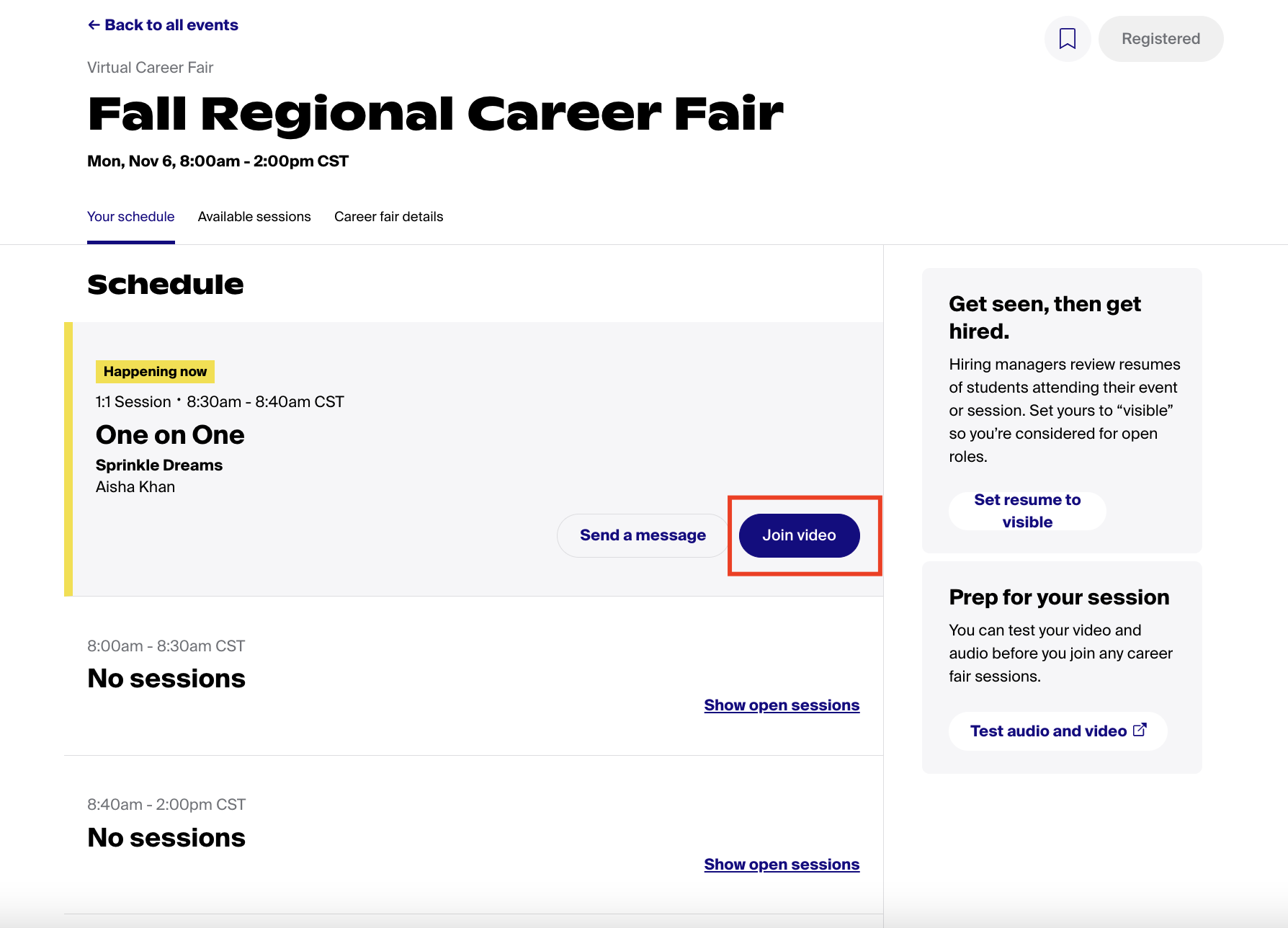Screen dimensions: 1288x928
Task: Click the Sprinkle Dreams company name
Action: pos(159,465)
